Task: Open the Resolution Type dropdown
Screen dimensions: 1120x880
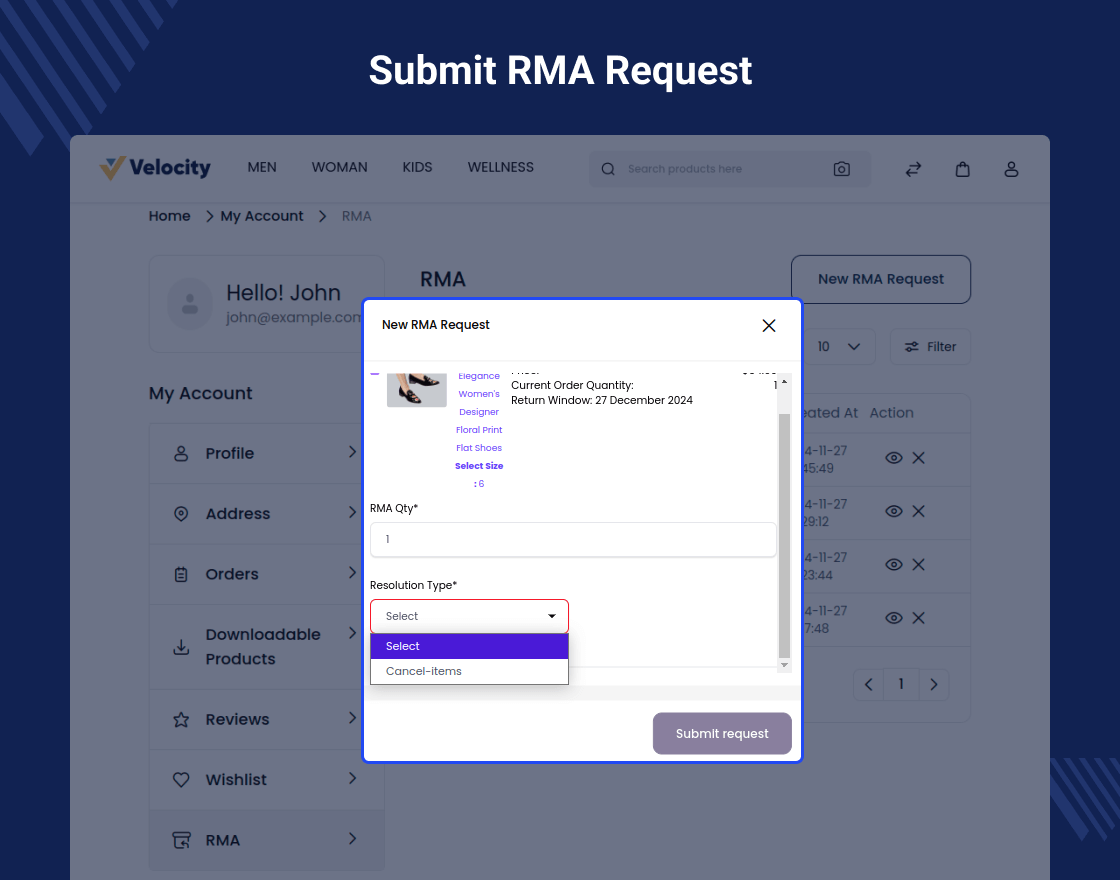Action: pos(469,616)
